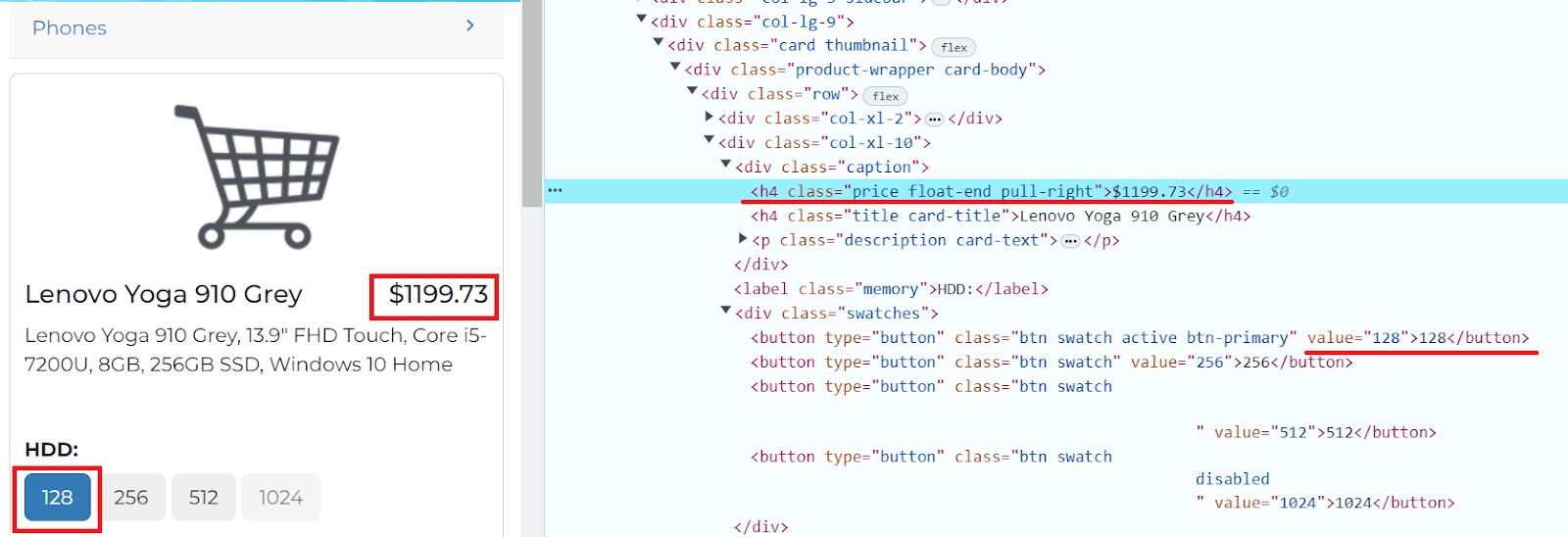Click the Lenovo Yoga 910 Grey title

(x=164, y=294)
